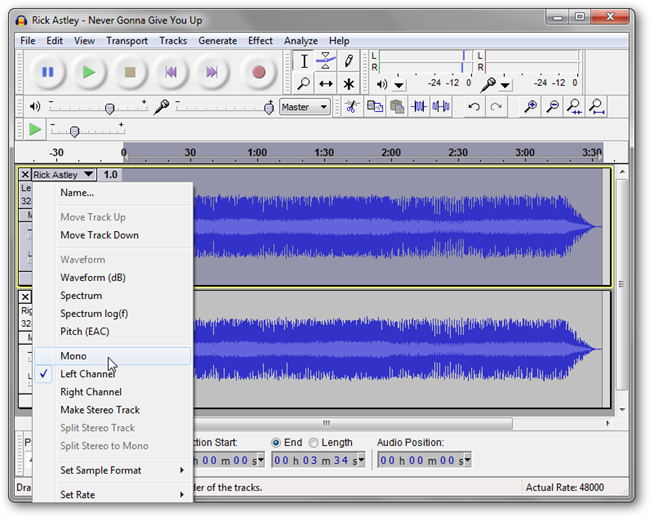Choose the Time Shift tool
The image size is (650, 517).
tap(326, 84)
